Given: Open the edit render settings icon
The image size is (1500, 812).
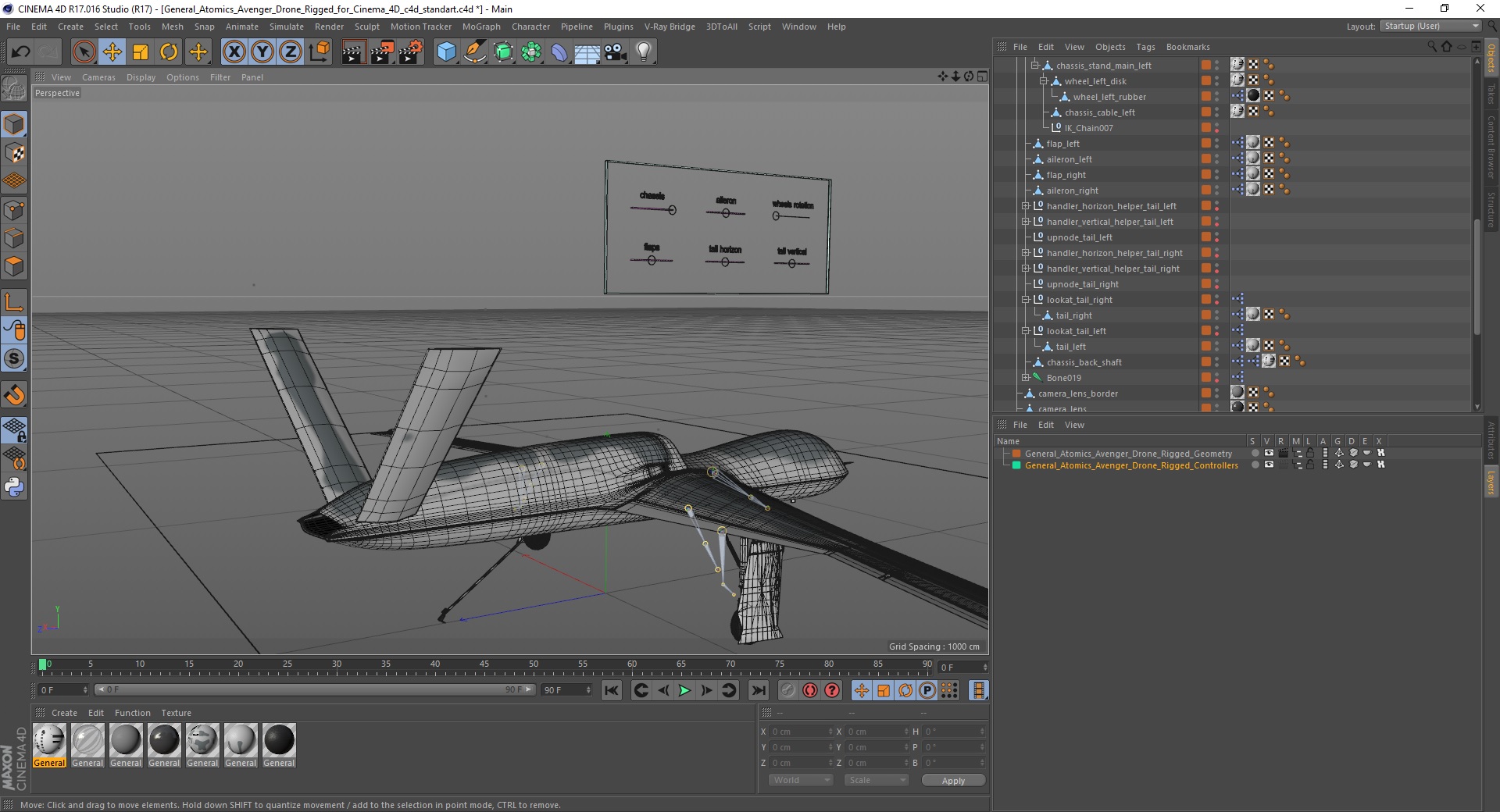Looking at the screenshot, I should tap(411, 52).
